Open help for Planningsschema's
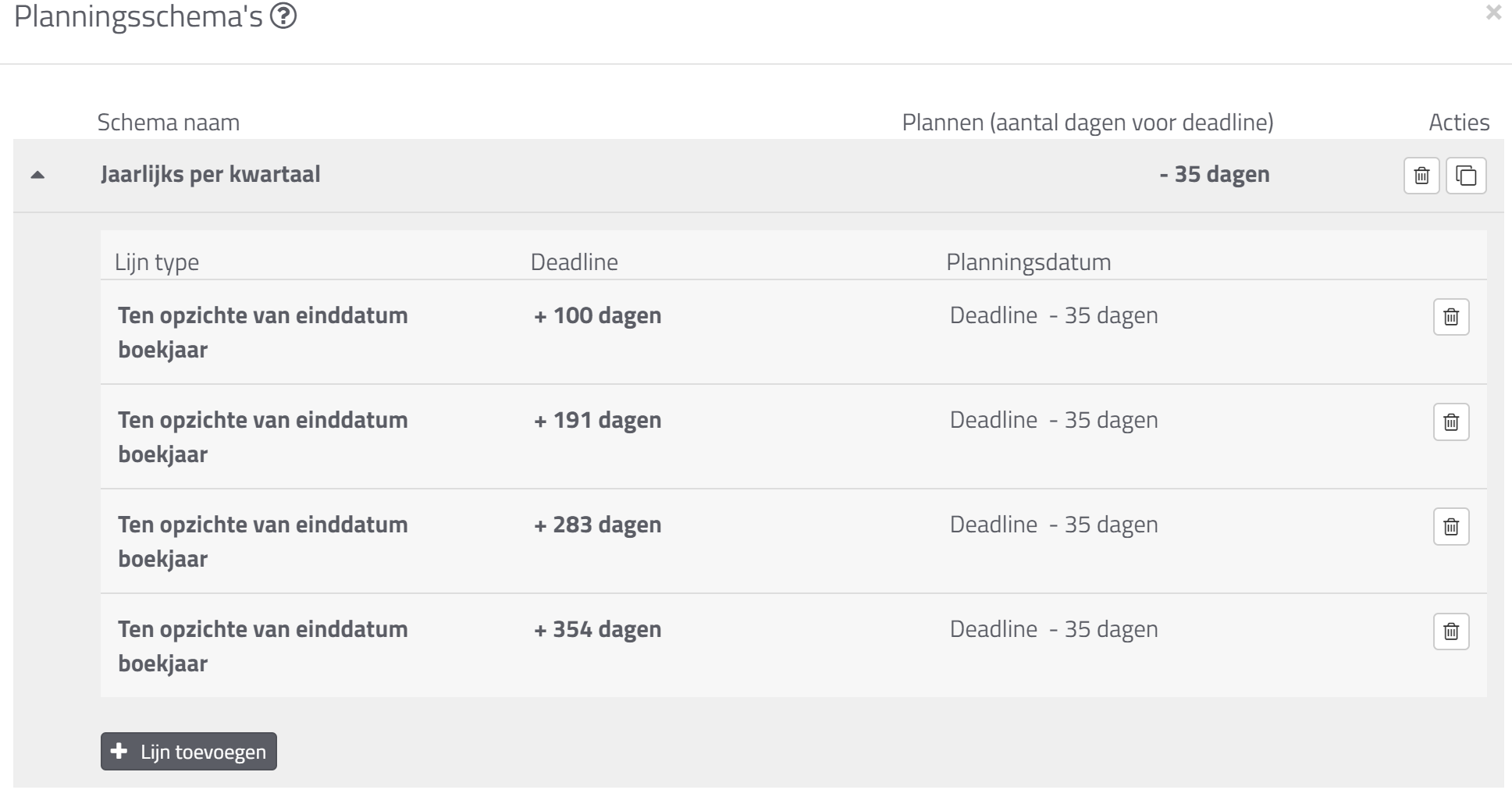This screenshot has height=797, width=1512. click(283, 16)
